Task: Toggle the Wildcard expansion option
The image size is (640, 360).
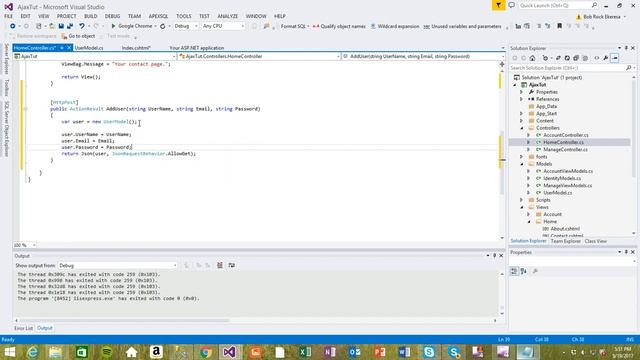Action: point(395,26)
